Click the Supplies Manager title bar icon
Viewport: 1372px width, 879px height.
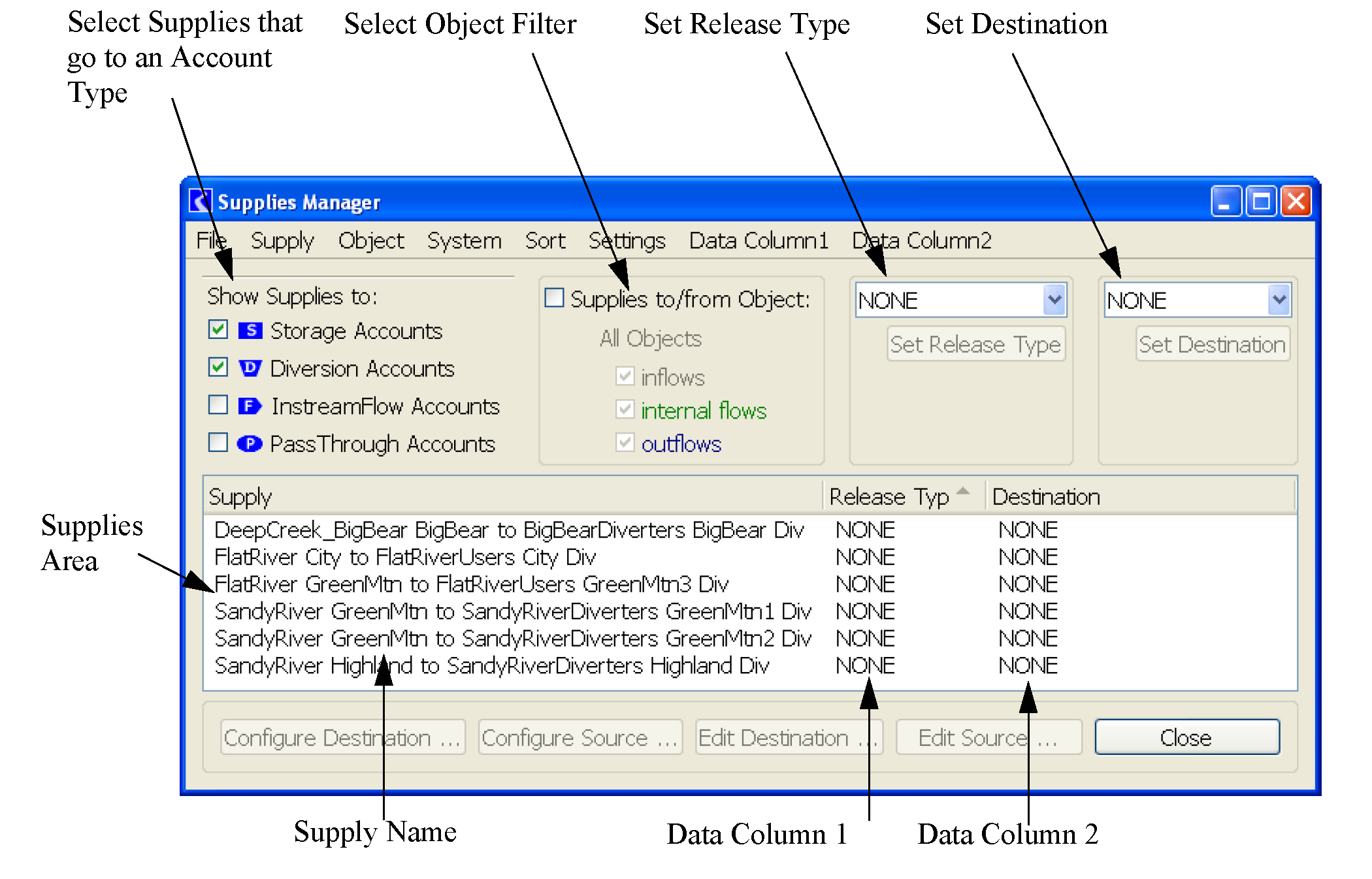pyautogui.click(x=201, y=201)
